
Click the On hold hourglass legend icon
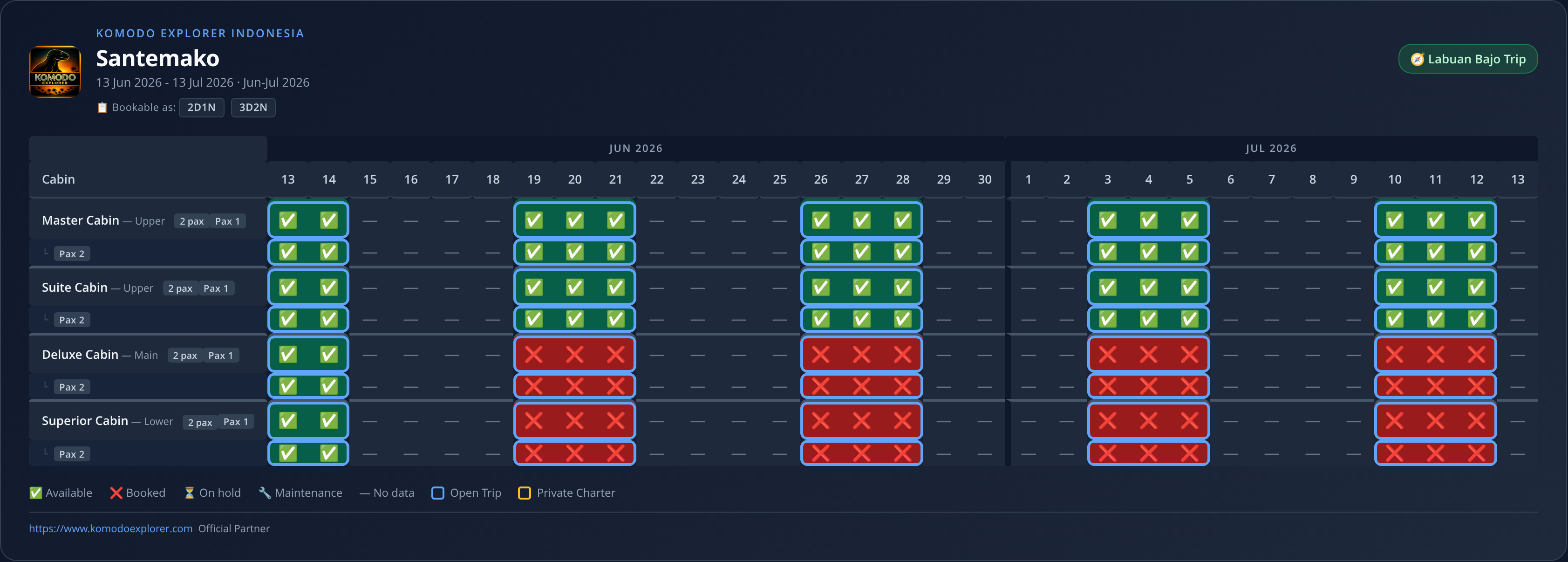pyautogui.click(x=189, y=493)
